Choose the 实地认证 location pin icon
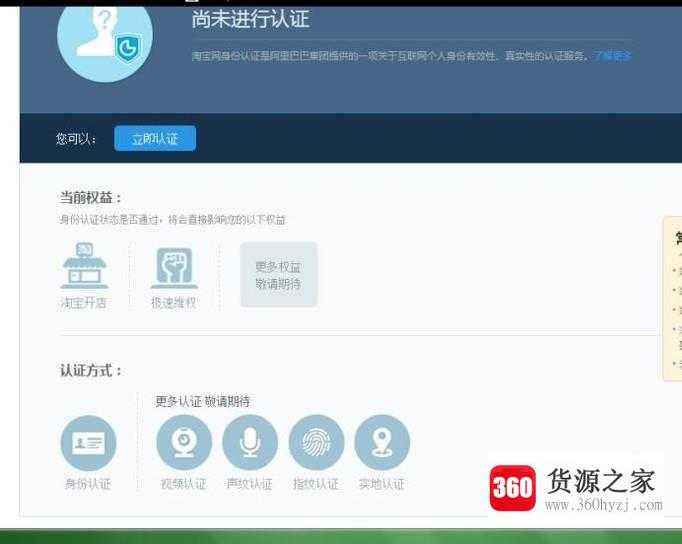The width and height of the screenshot is (682, 544). tap(382, 443)
